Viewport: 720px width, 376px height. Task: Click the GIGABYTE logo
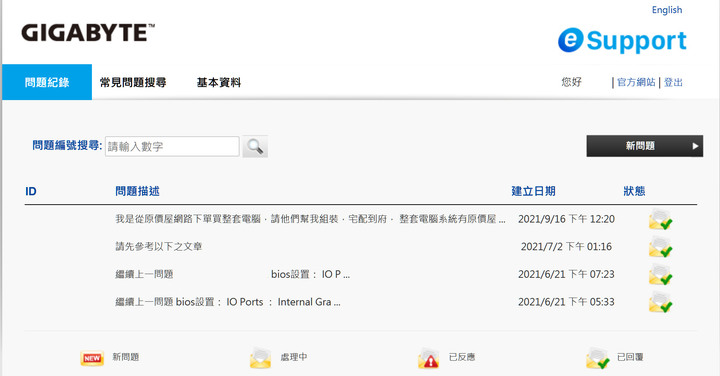(x=88, y=33)
